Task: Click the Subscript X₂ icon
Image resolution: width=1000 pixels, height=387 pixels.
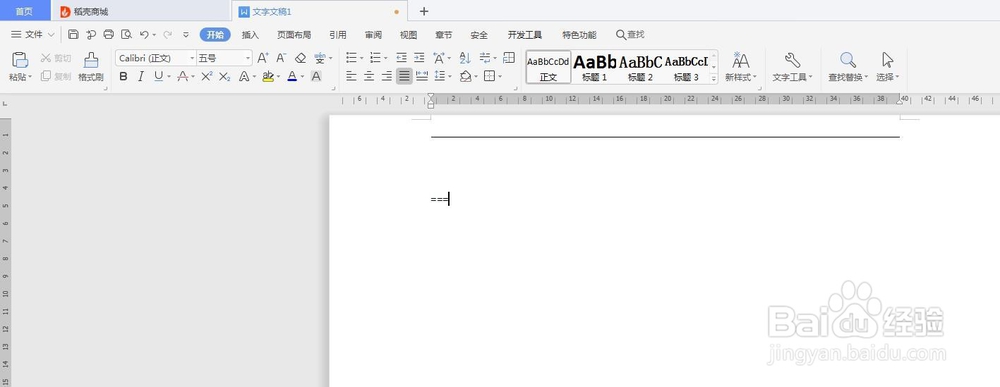Action: [224, 77]
